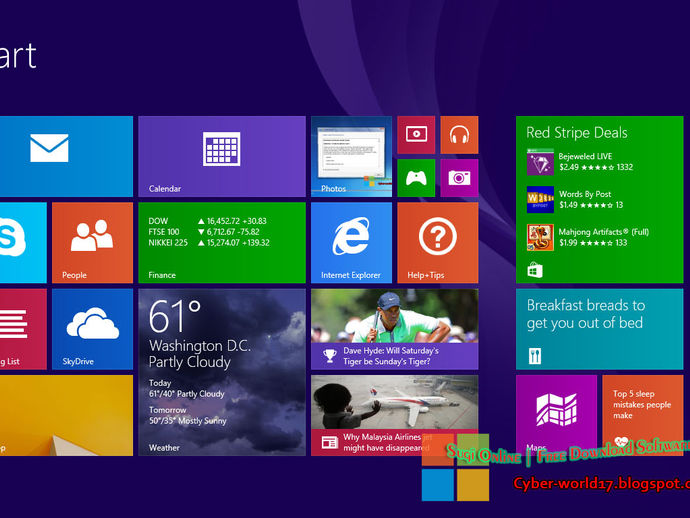The height and width of the screenshot is (518, 690).
Task: Click the Tomorrow forecast text
Action: [187, 415]
